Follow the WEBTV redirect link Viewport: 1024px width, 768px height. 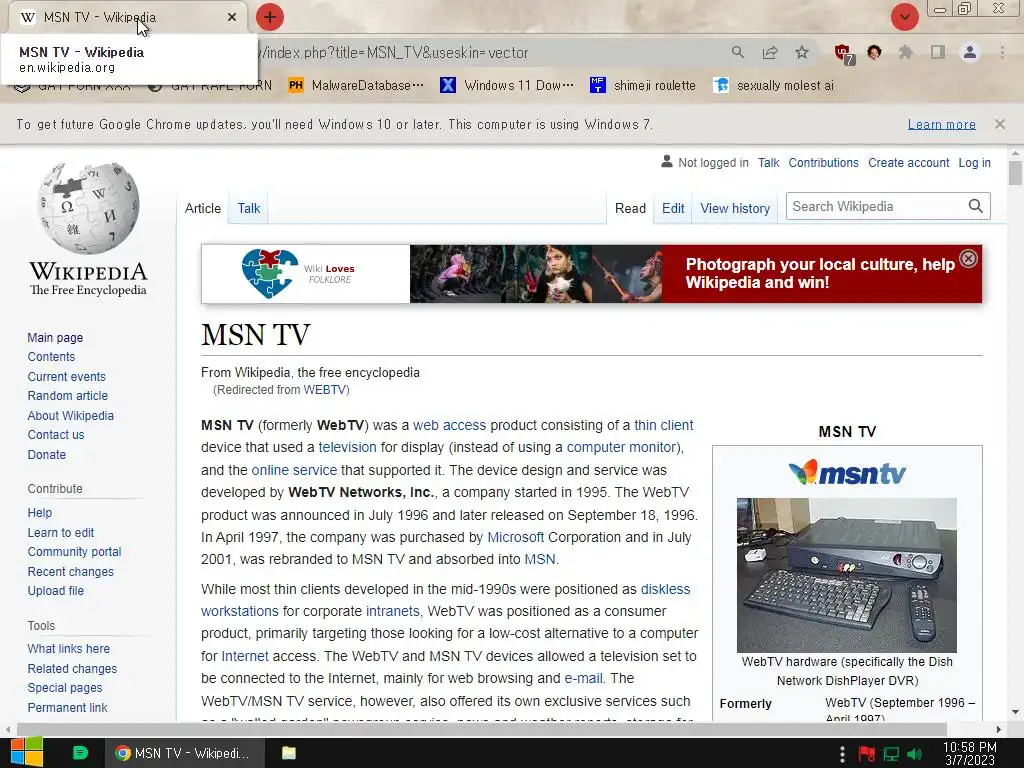click(x=325, y=390)
